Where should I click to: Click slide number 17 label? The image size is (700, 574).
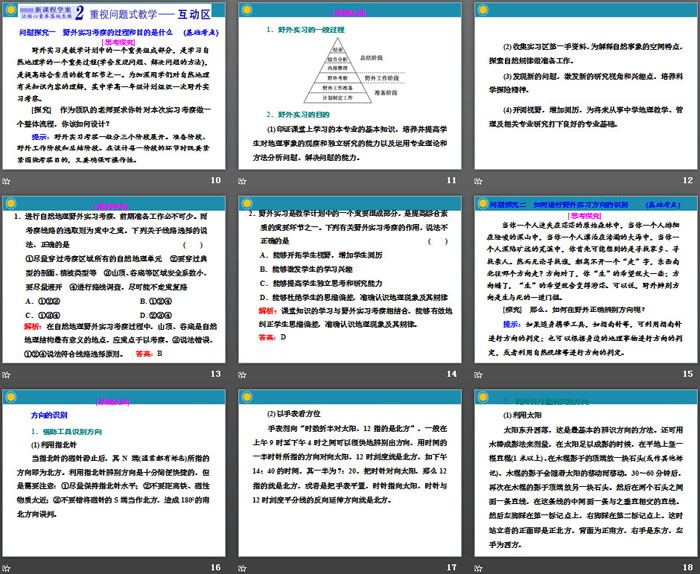pyautogui.click(x=452, y=567)
